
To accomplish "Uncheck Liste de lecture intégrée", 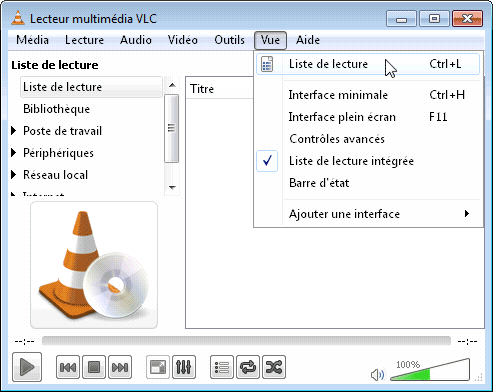I will tap(368, 161).
